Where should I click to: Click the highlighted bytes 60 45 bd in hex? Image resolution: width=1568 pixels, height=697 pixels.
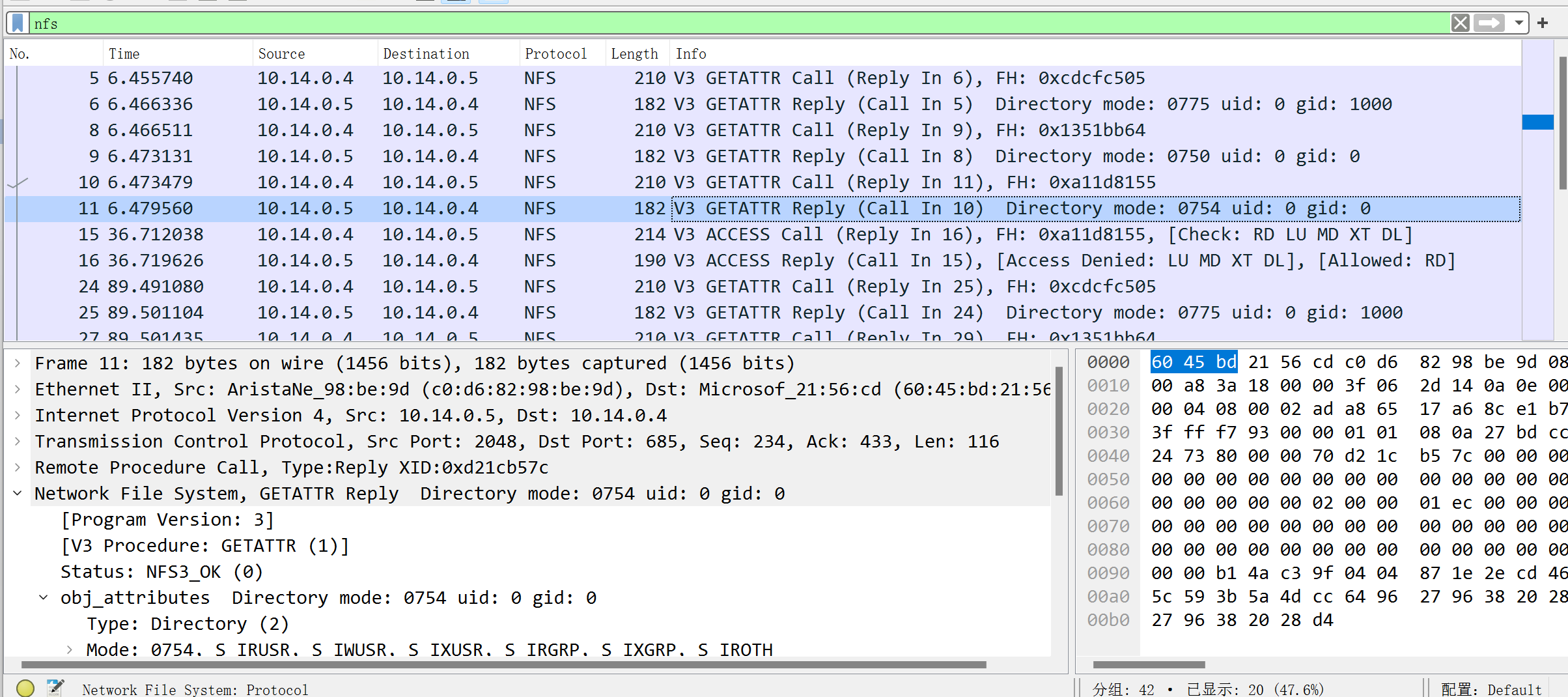tap(1194, 362)
